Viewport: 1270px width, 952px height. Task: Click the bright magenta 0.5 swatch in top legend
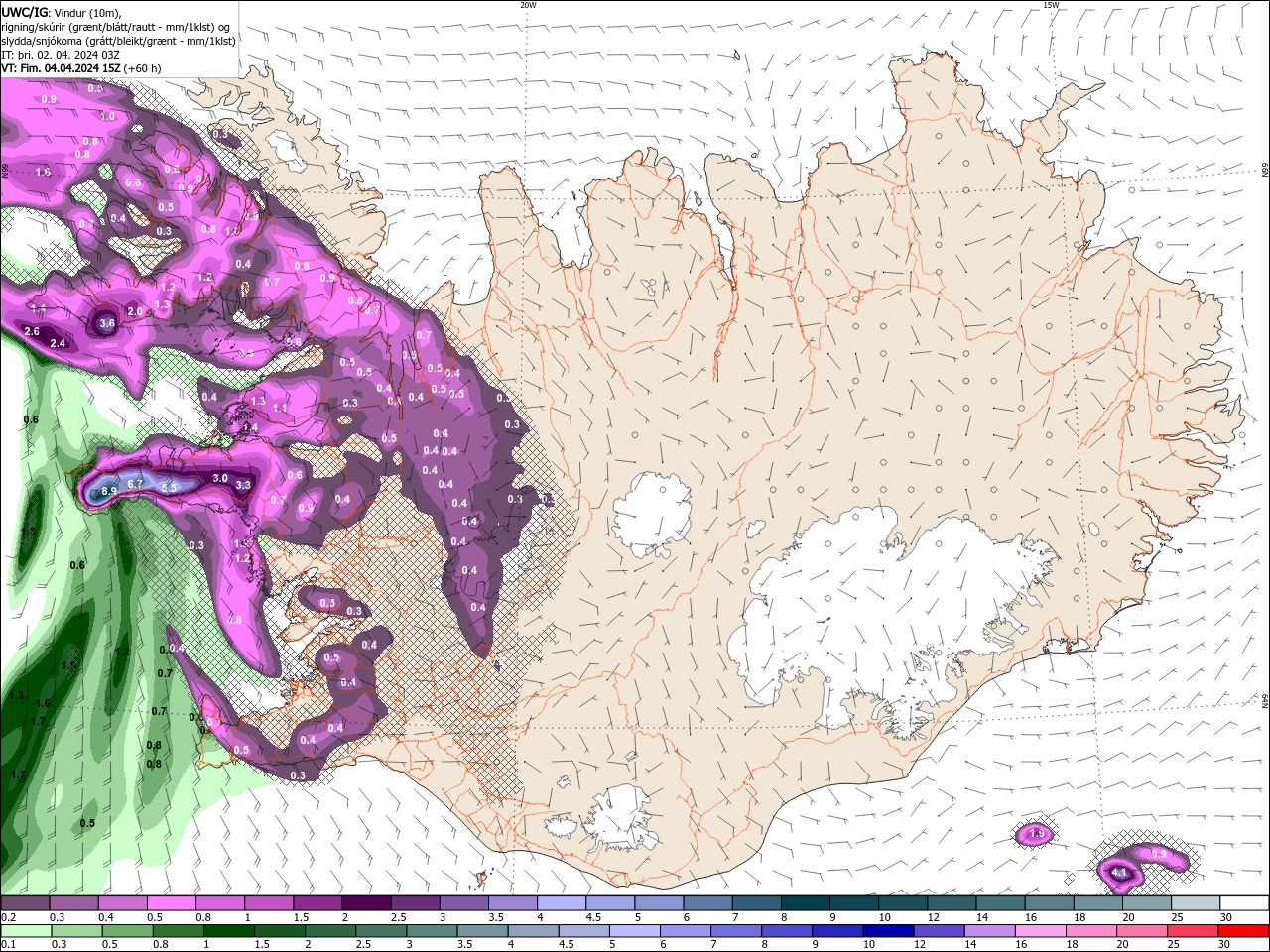pyautogui.click(x=171, y=903)
